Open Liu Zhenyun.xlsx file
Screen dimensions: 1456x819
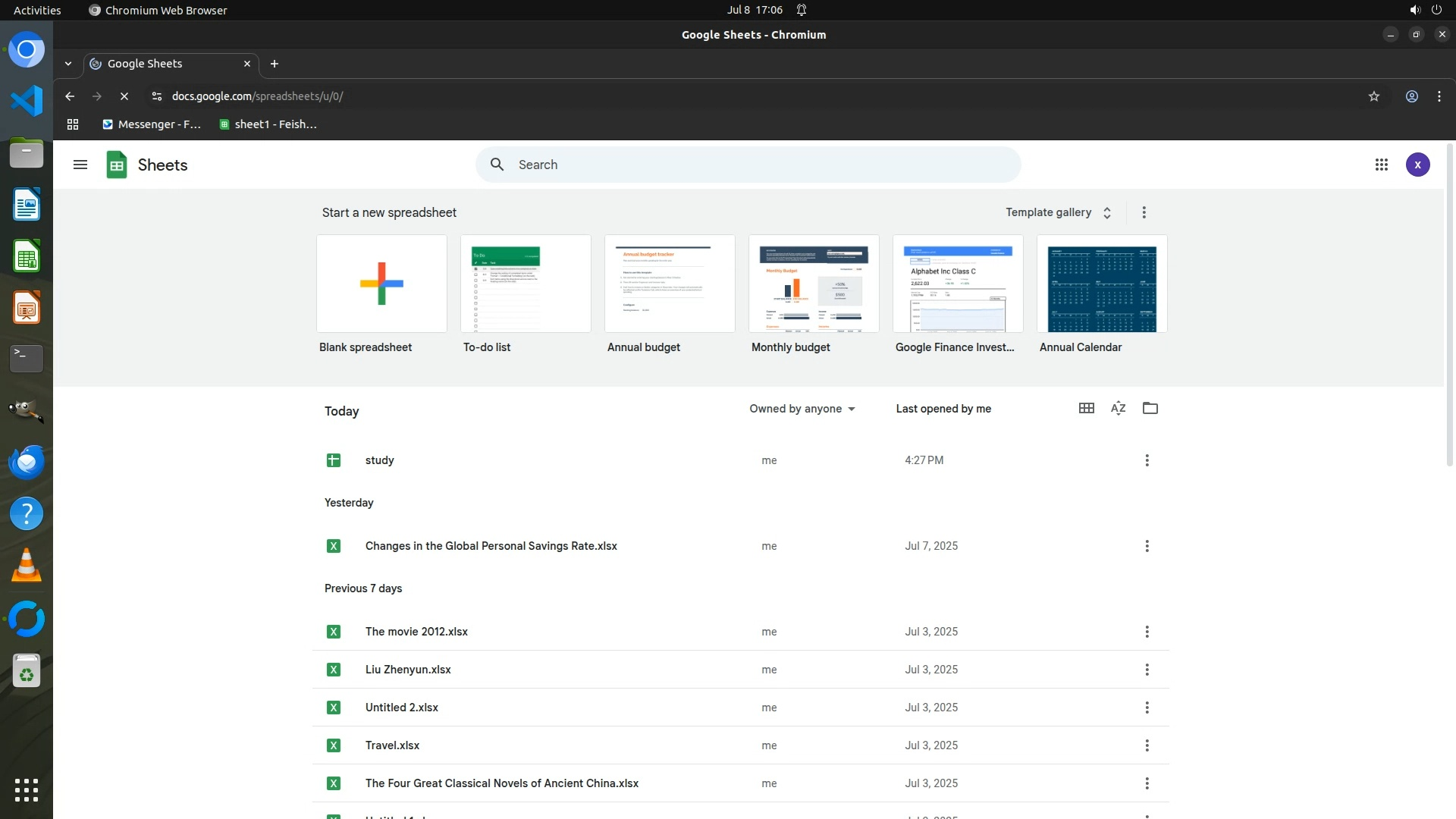(408, 670)
